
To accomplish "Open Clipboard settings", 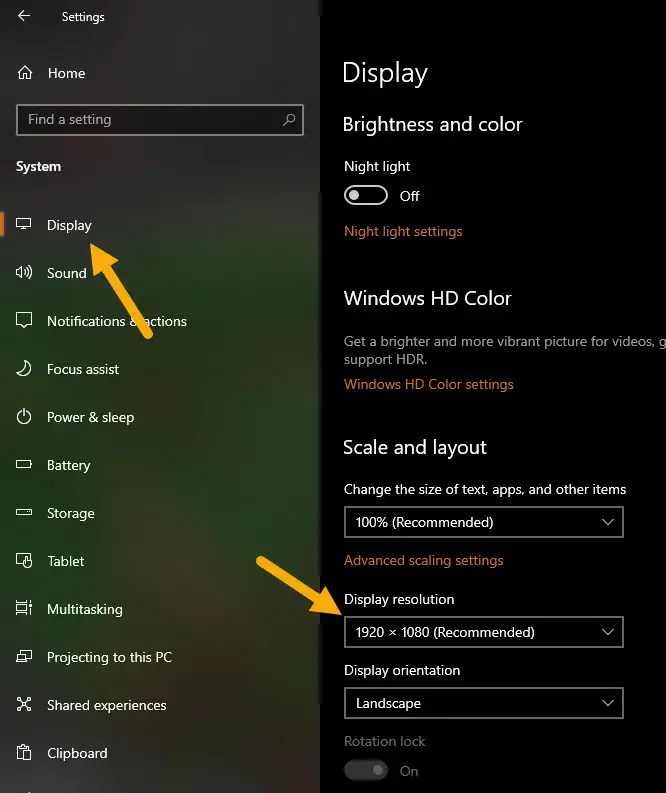I will (x=77, y=753).
